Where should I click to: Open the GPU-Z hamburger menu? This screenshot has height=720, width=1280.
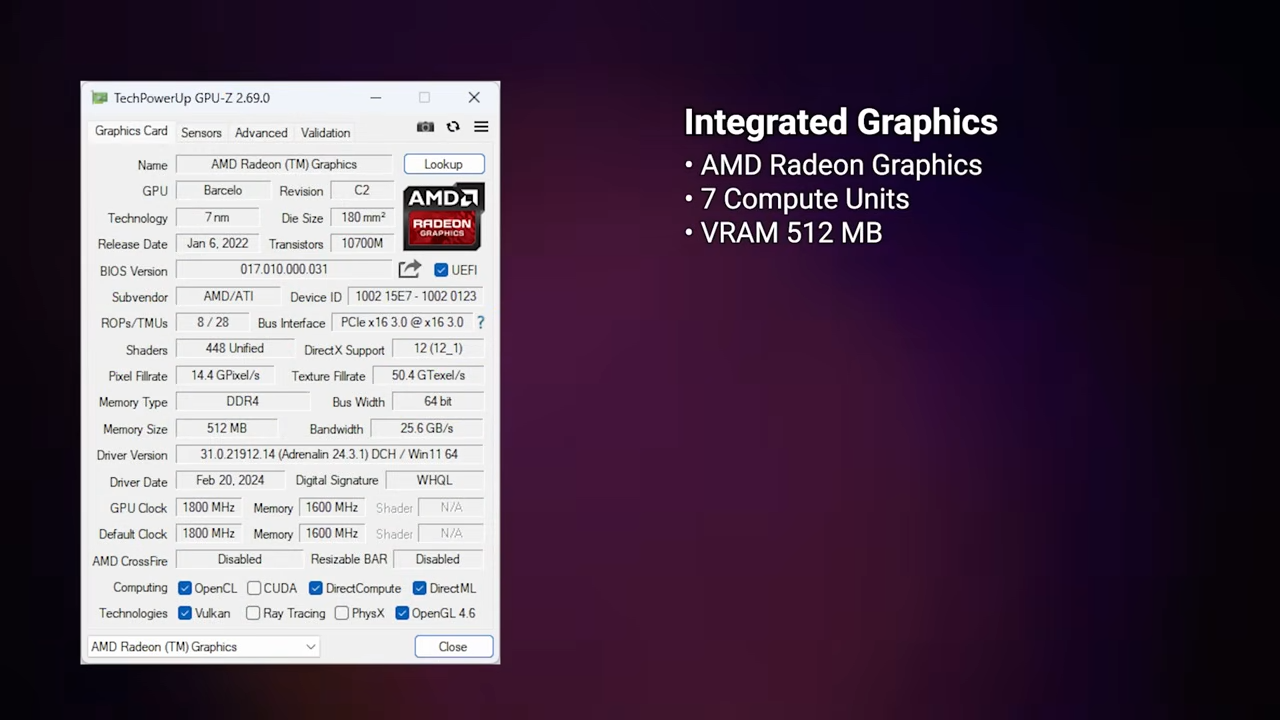[481, 127]
